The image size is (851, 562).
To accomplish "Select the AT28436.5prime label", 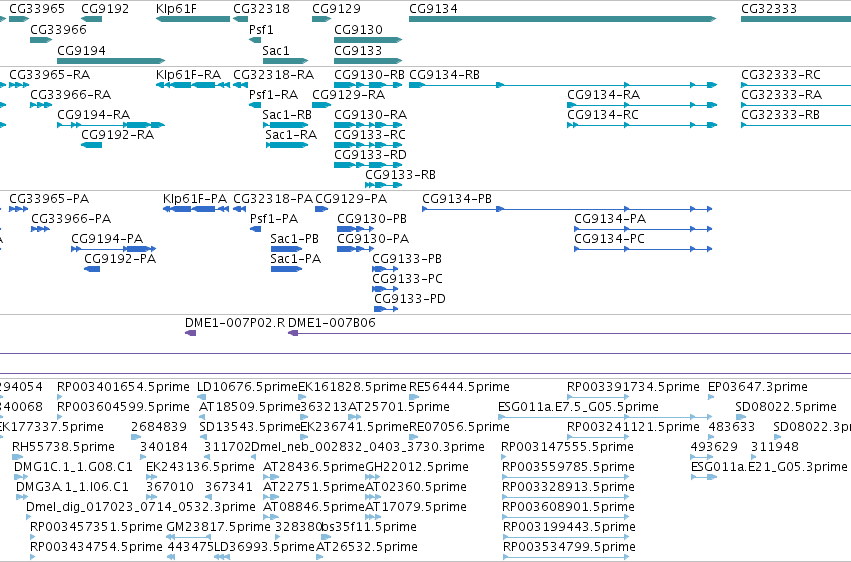I will [314, 467].
